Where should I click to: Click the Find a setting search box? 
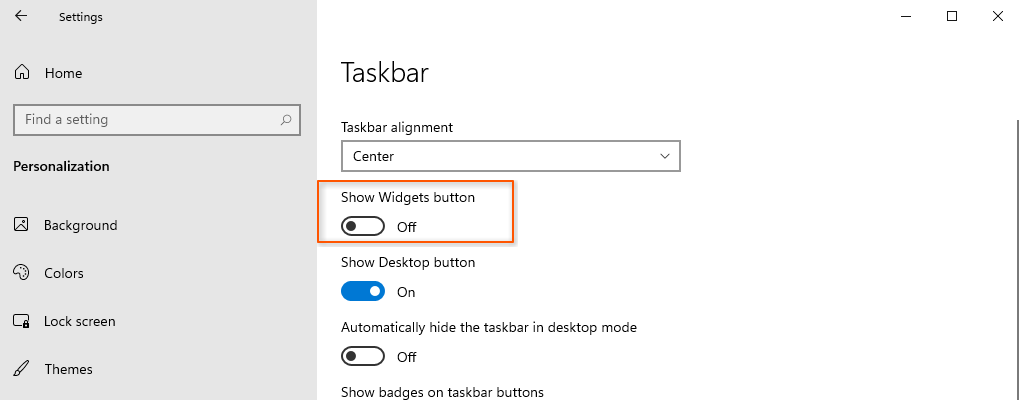click(x=145, y=120)
